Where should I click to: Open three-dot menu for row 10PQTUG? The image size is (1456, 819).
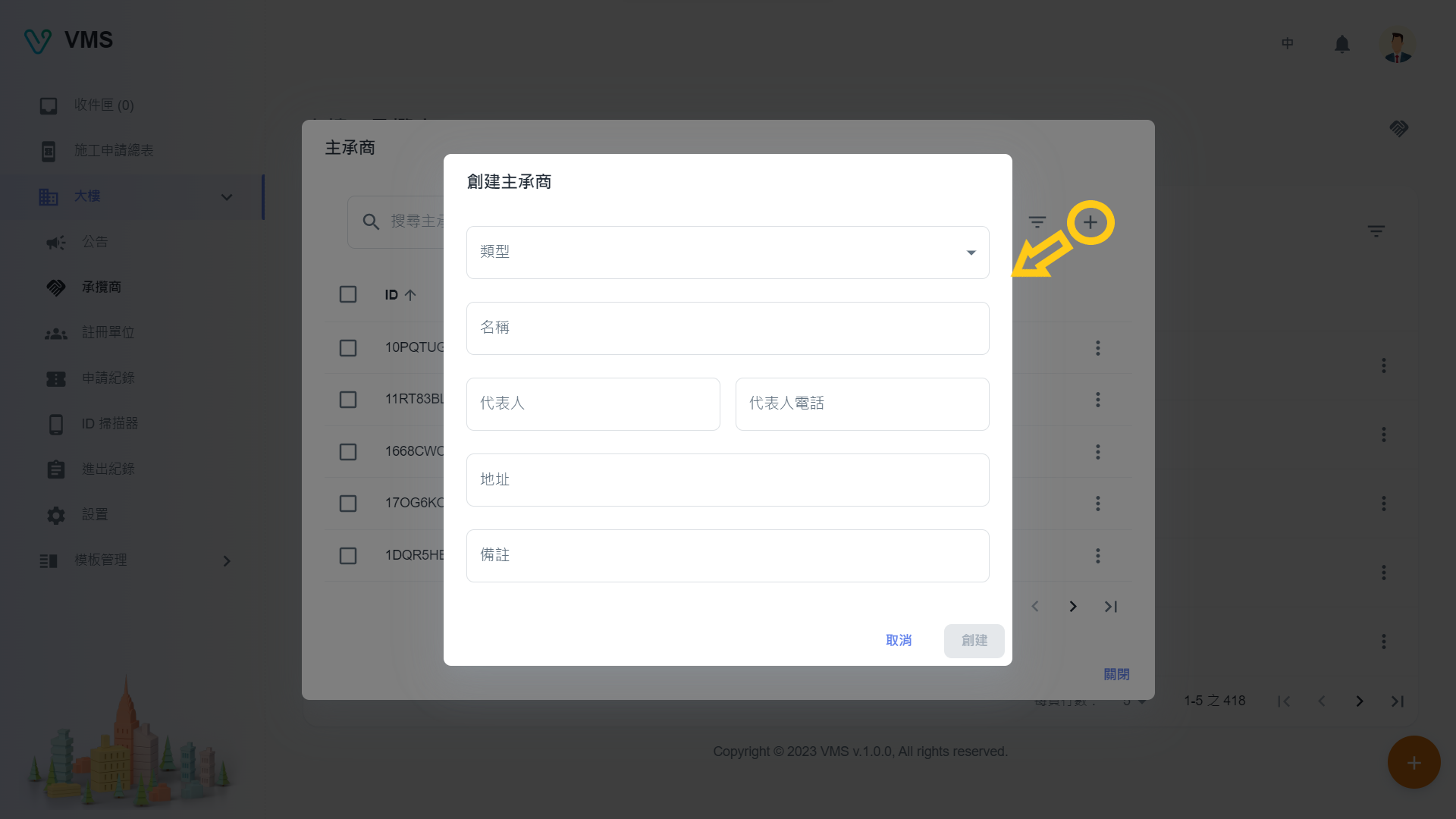tap(1097, 348)
